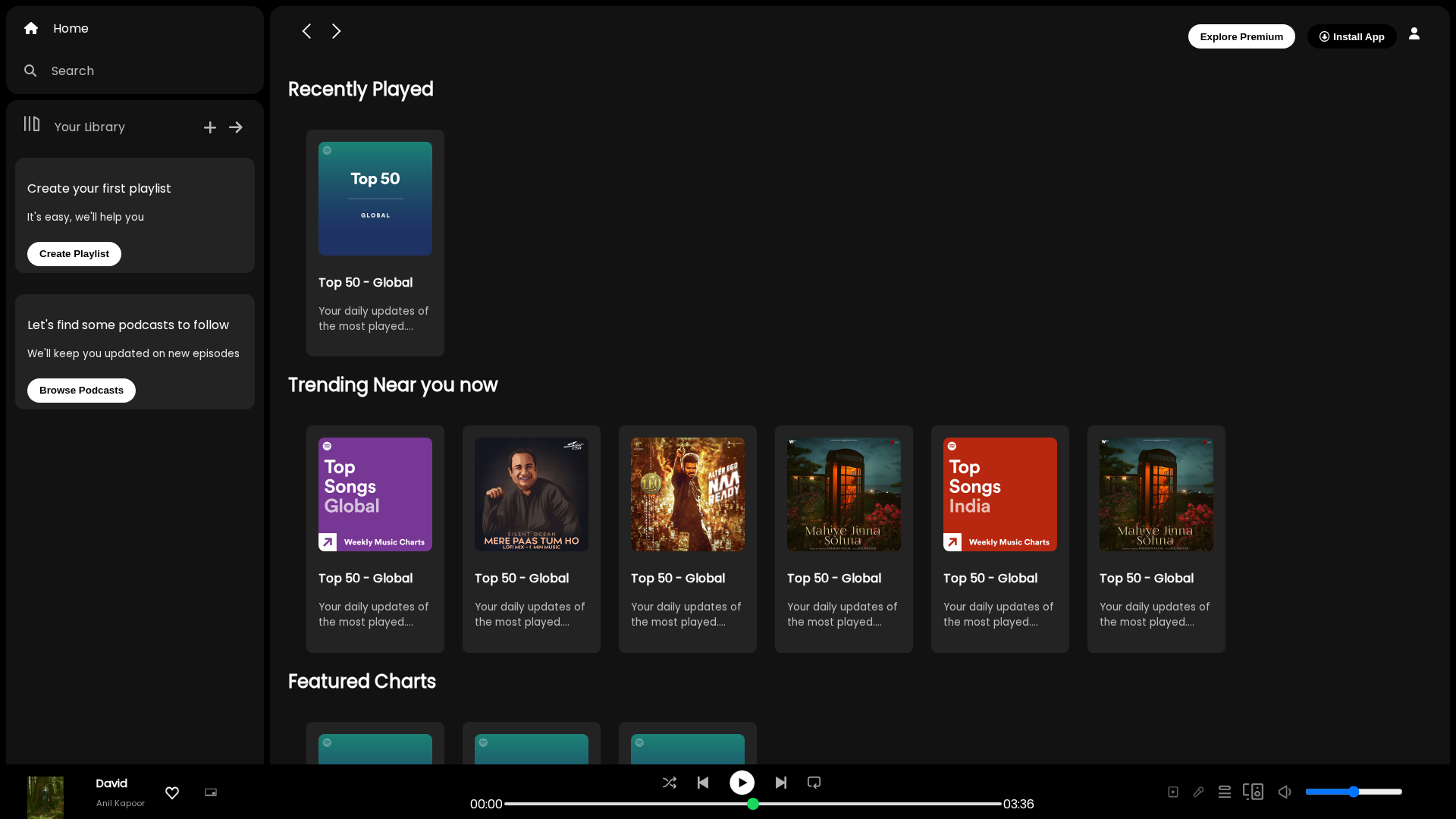Open the Mere Paas Tum Ho cover
Viewport: 1456px width, 819px height.
532,494
